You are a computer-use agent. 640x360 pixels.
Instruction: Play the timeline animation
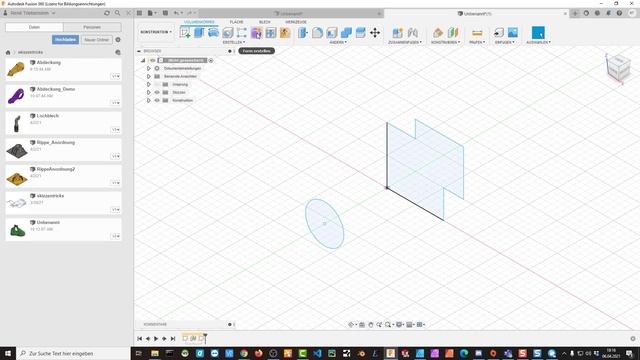[156, 338]
